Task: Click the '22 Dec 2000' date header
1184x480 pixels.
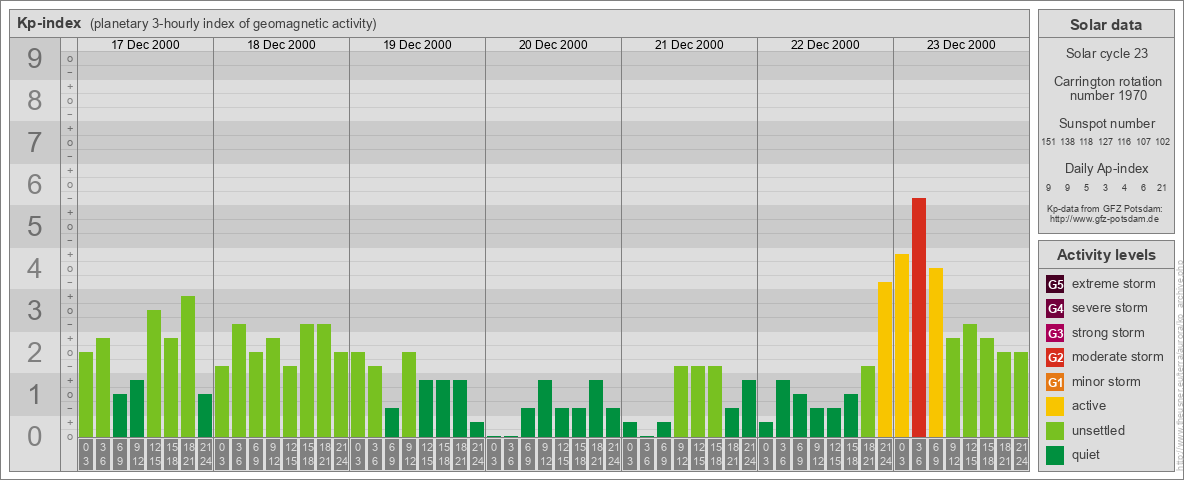Action: [825, 45]
